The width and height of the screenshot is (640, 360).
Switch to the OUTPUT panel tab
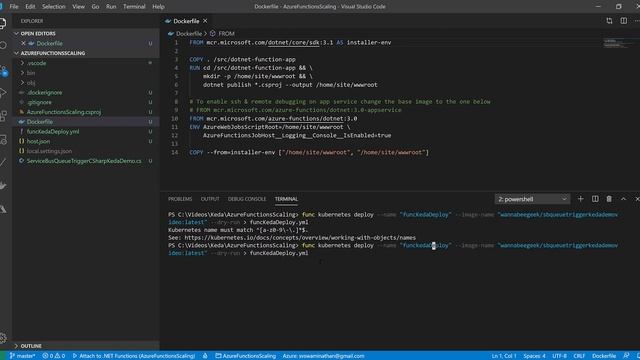[210, 199]
